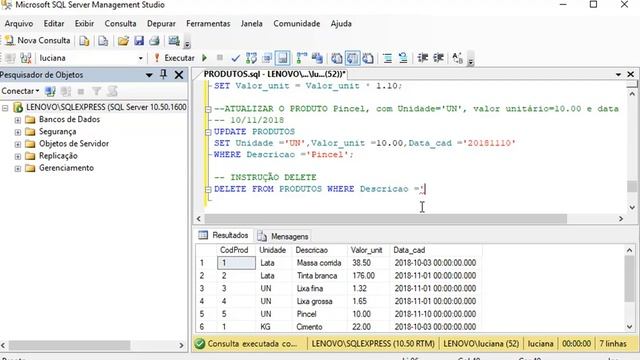The width and height of the screenshot is (640, 360).
Task: Open the Activity Monitor toolbar icon
Action: pos(174,41)
